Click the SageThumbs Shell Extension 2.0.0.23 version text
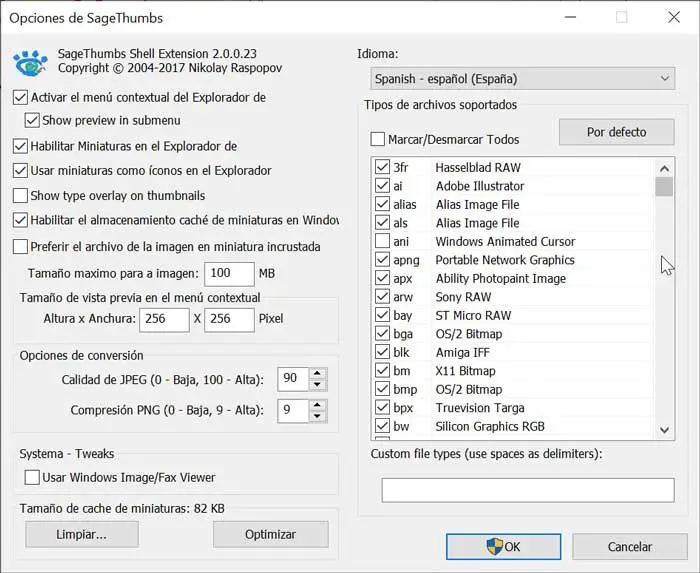 point(157,54)
